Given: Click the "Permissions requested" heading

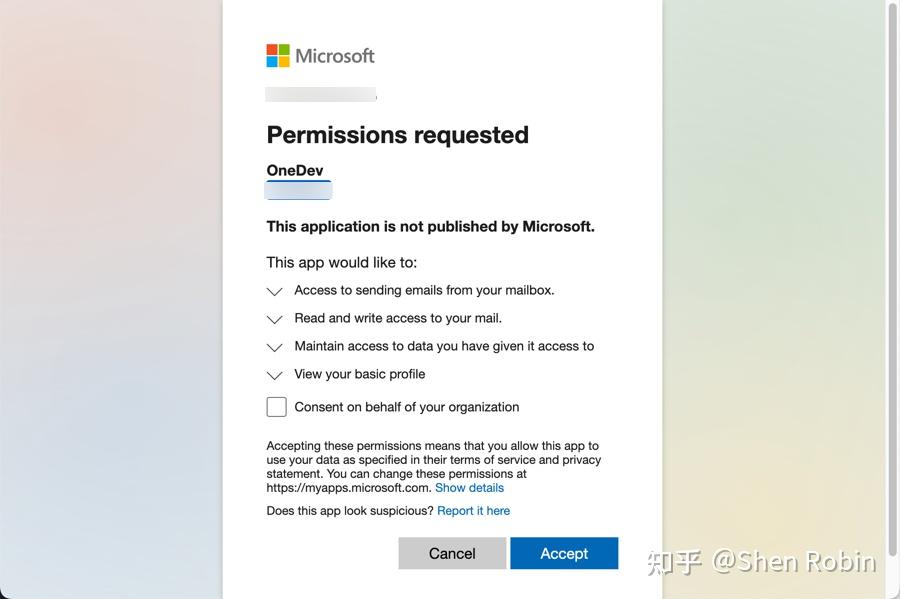Looking at the screenshot, I should [397, 134].
